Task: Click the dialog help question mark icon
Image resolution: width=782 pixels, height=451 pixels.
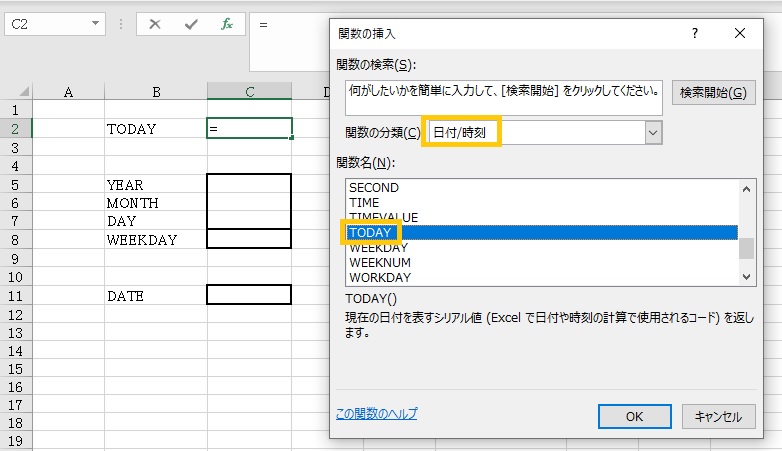Action: point(695,33)
